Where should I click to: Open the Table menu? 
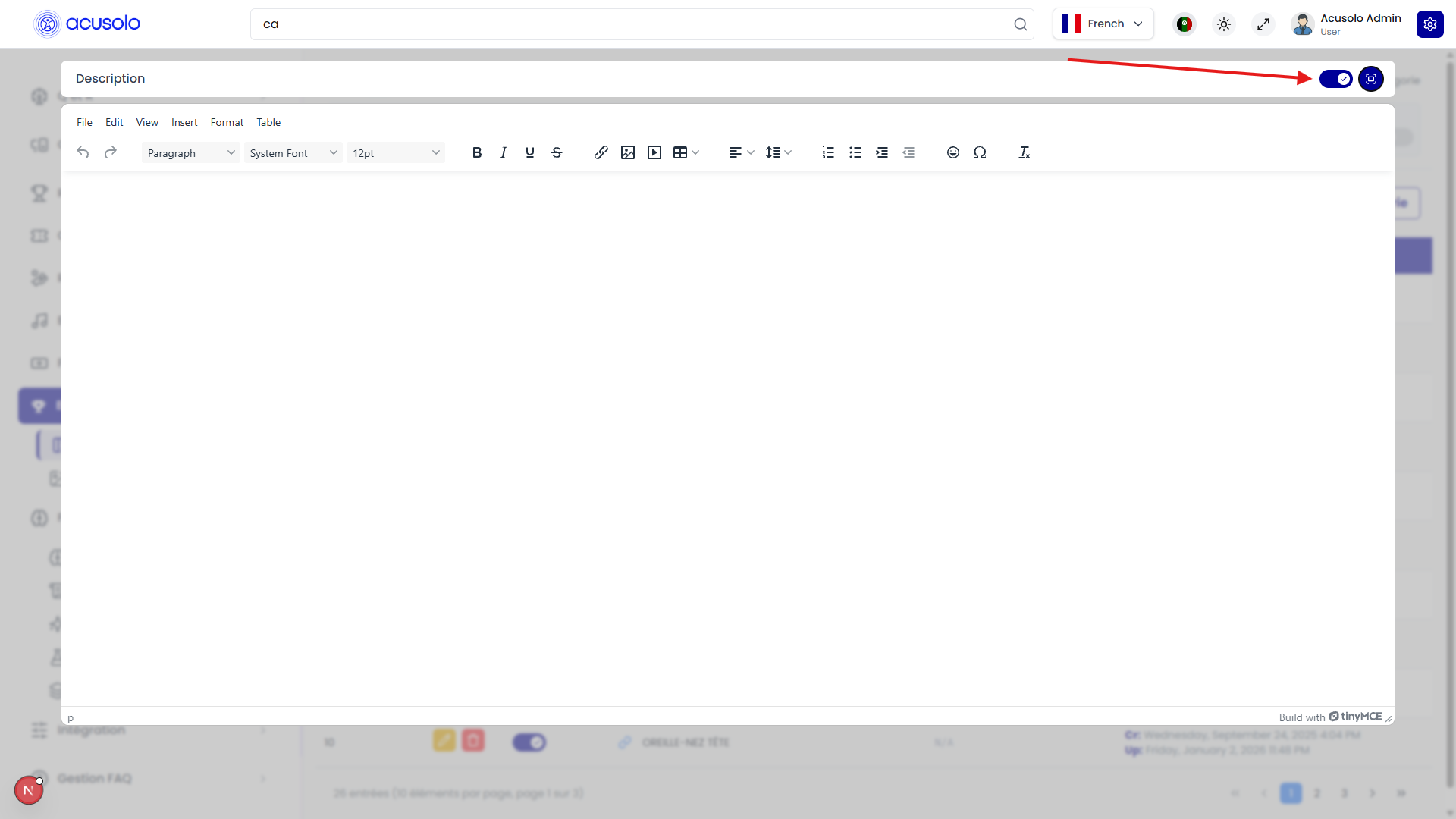[x=268, y=122]
